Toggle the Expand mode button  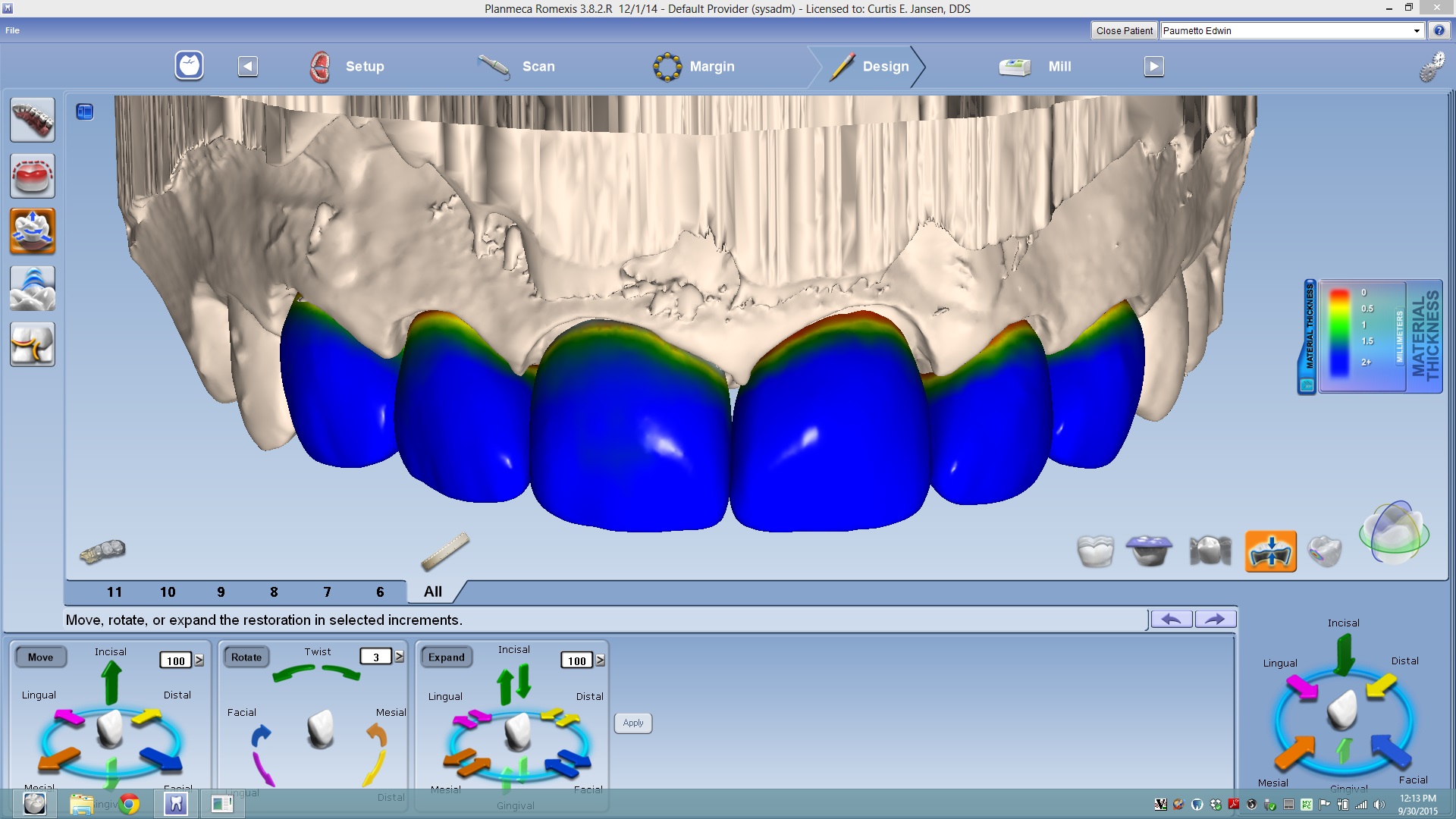pos(446,657)
